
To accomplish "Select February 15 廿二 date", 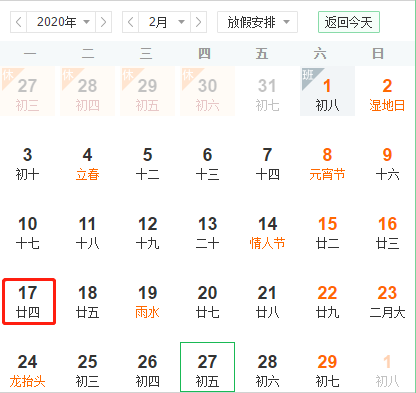I will pyautogui.click(x=327, y=233).
